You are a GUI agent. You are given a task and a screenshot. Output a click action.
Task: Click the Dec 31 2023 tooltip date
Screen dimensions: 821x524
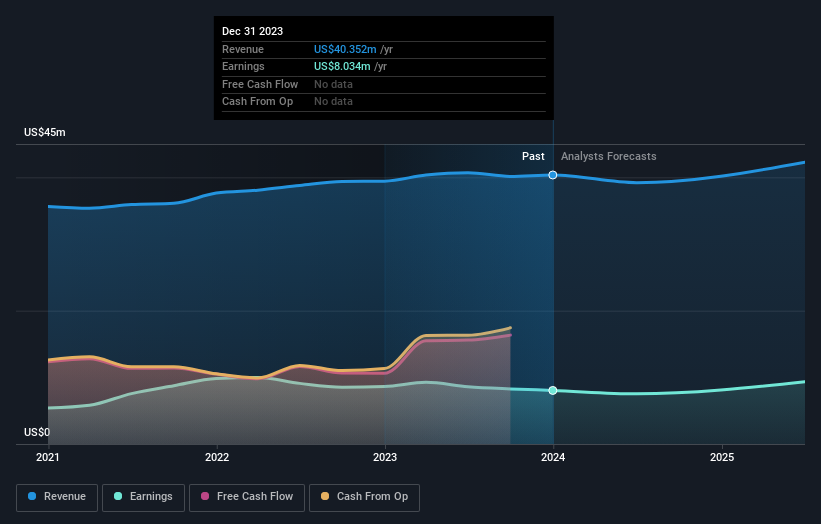click(252, 31)
